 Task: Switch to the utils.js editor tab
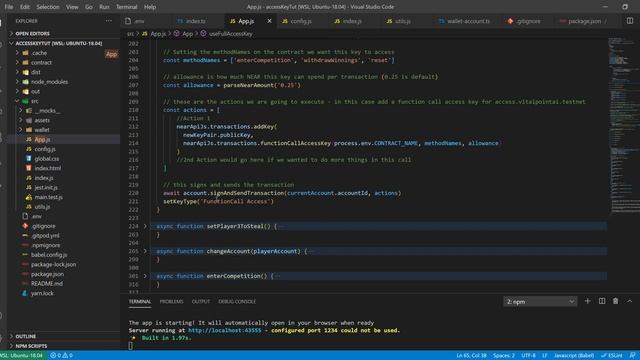[402, 21]
